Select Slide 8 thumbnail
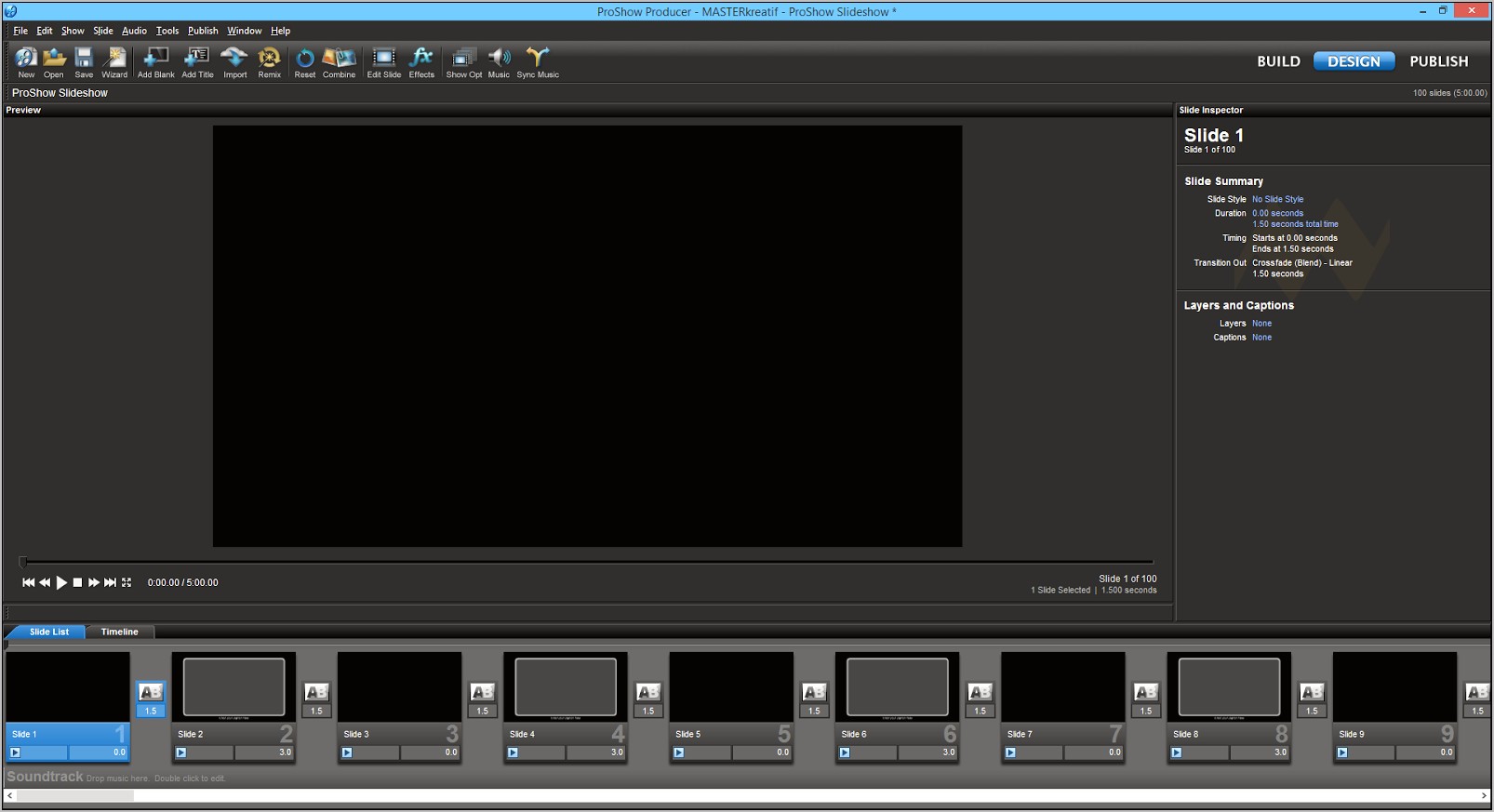Viewport: 1494px width, 812px height. point(1229,686)
